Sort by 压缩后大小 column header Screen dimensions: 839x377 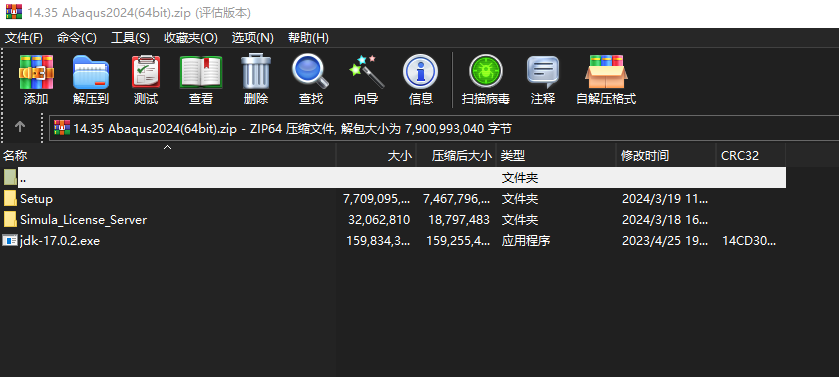pyautogui.click(x=456, y=156)
